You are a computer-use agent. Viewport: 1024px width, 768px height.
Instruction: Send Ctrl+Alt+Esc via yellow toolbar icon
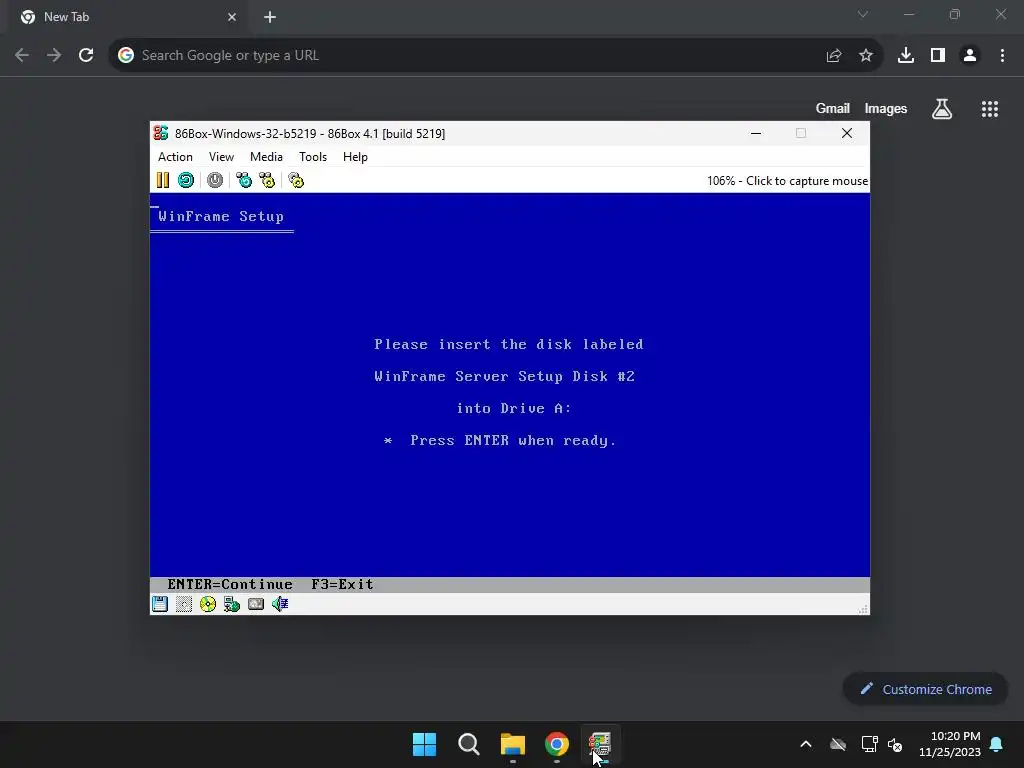[x=267, y=180]
